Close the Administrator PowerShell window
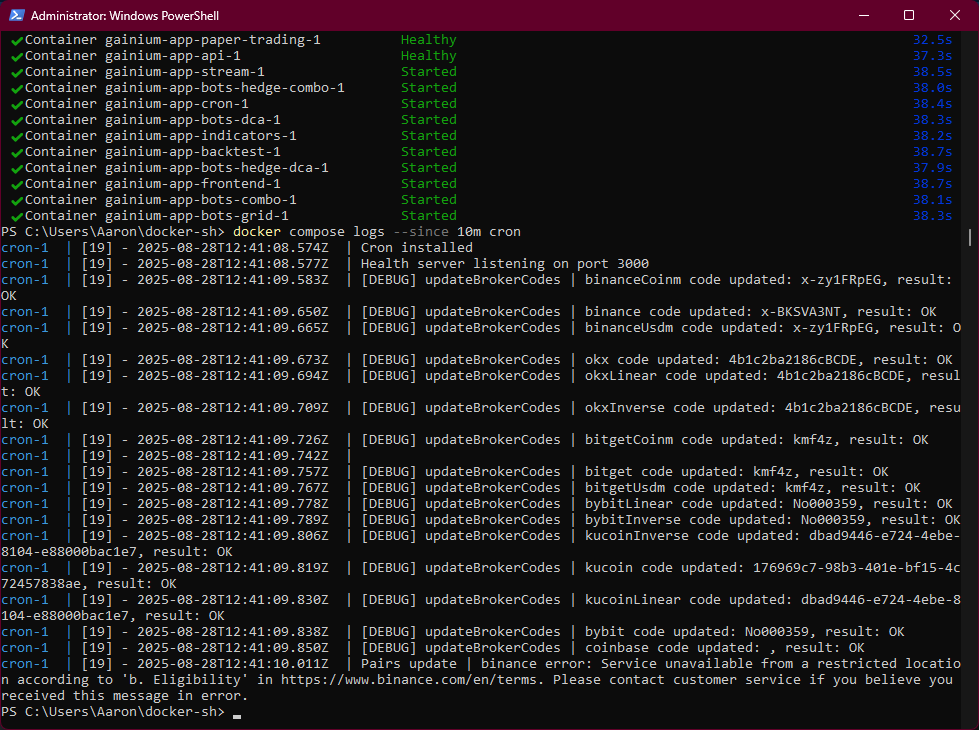This screenshot has width=979, height=730. [x=955, y=15]
